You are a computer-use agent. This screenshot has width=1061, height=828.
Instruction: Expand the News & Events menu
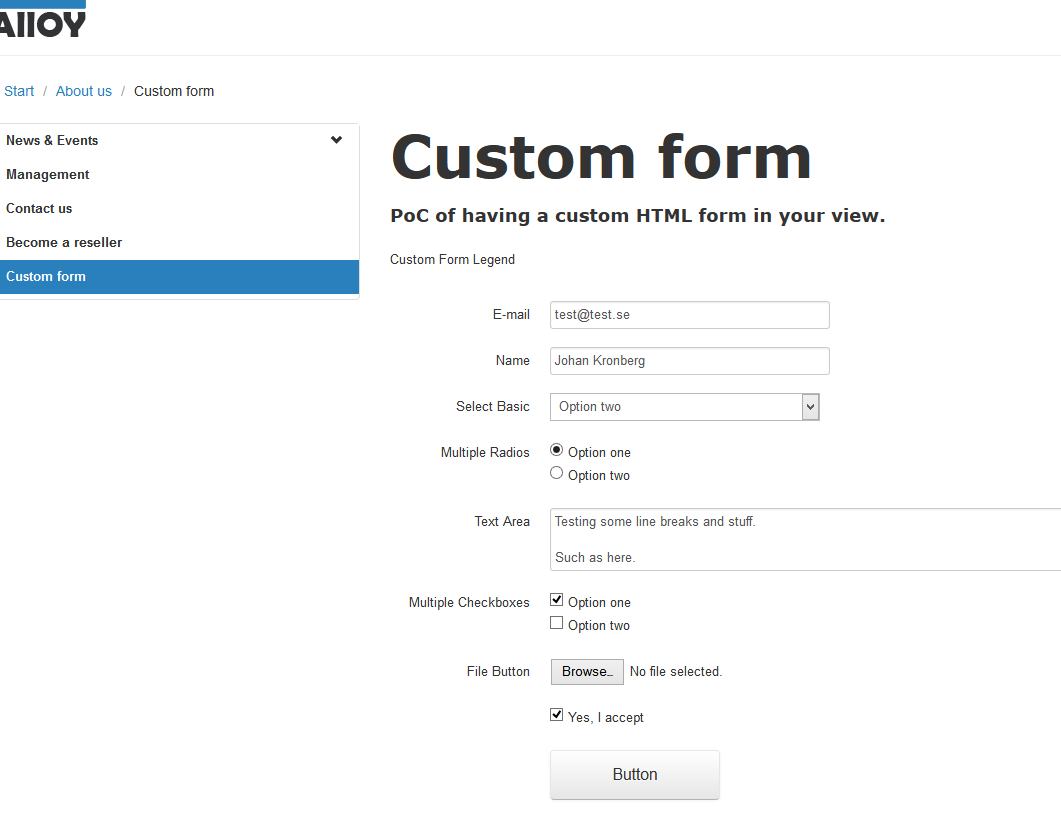click(x=336, y=140)
